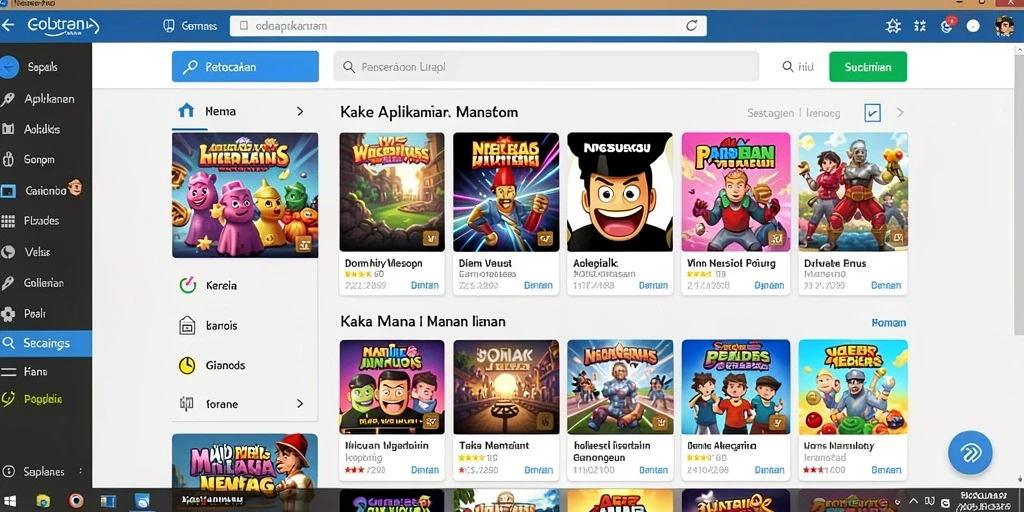The height and width of the screenshot is (512, 1024).
Task: Open the settings gear icon at top right
Action: coord(893,26)
